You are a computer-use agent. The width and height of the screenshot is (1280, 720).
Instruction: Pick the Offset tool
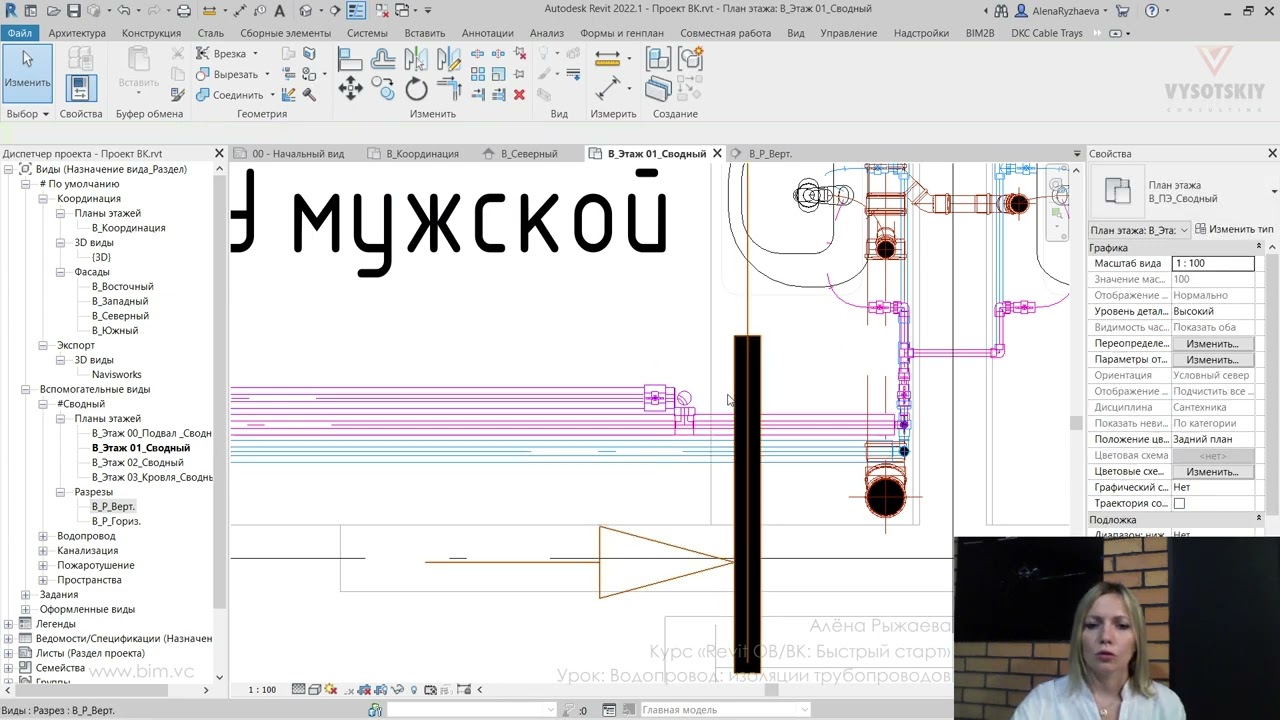(x=383, y=59)
